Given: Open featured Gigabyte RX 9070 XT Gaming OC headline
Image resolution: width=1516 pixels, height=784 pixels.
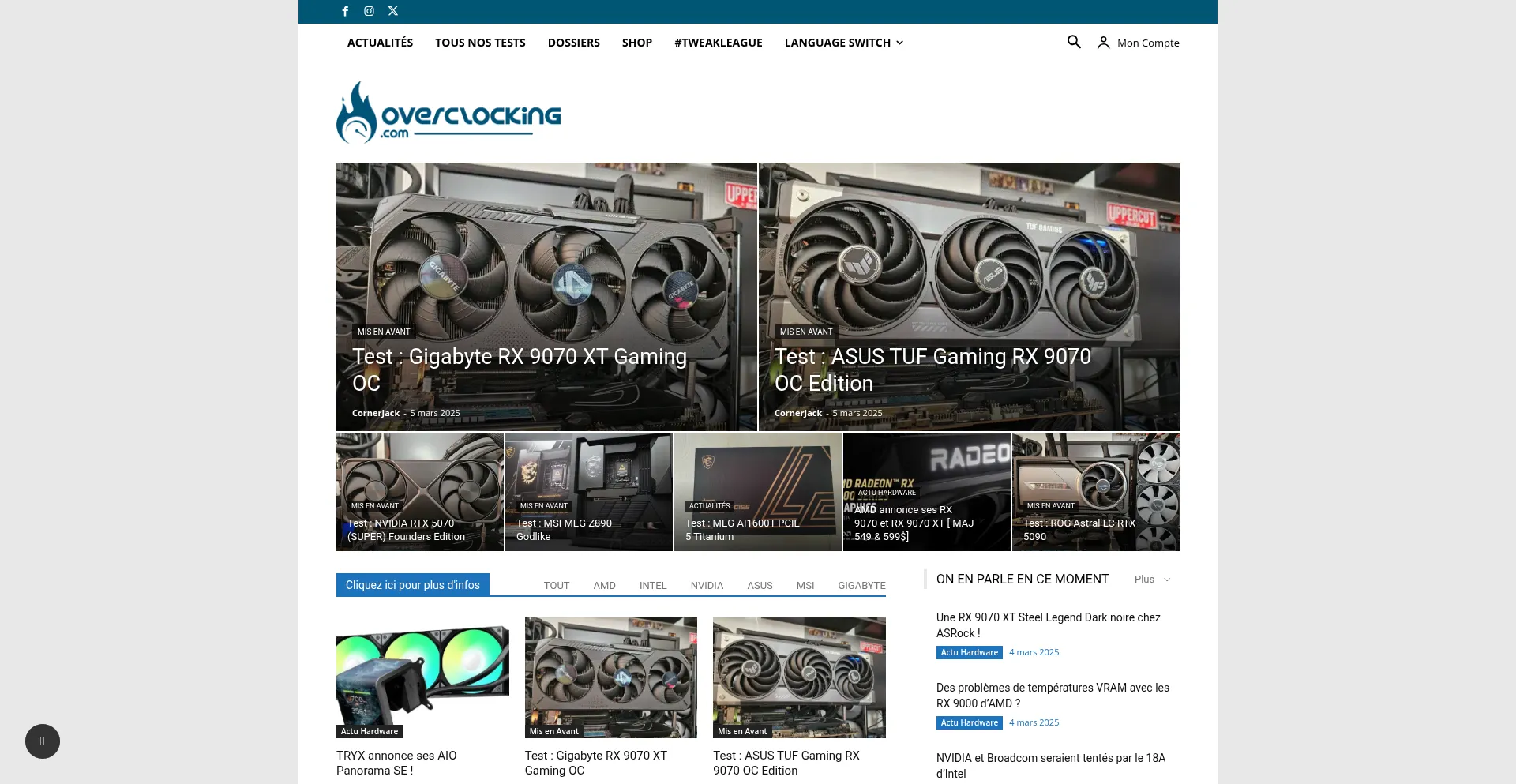Looking at the screenshot, I should 520,369.
